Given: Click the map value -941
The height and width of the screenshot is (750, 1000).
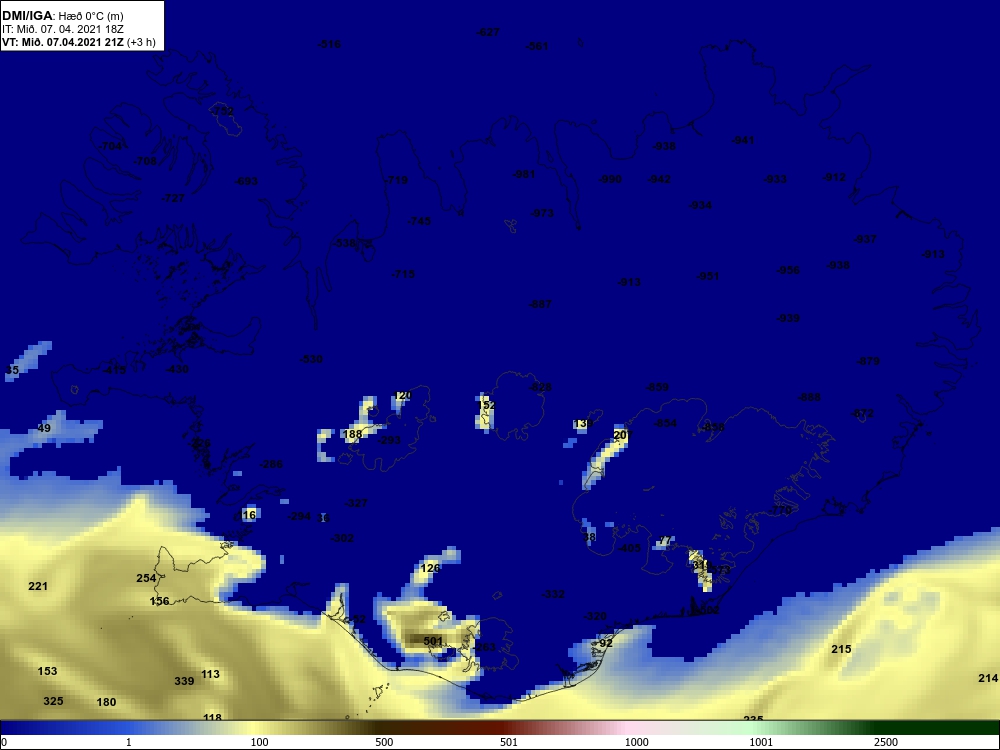Looking at the screenshot, I should click(743, 140).
